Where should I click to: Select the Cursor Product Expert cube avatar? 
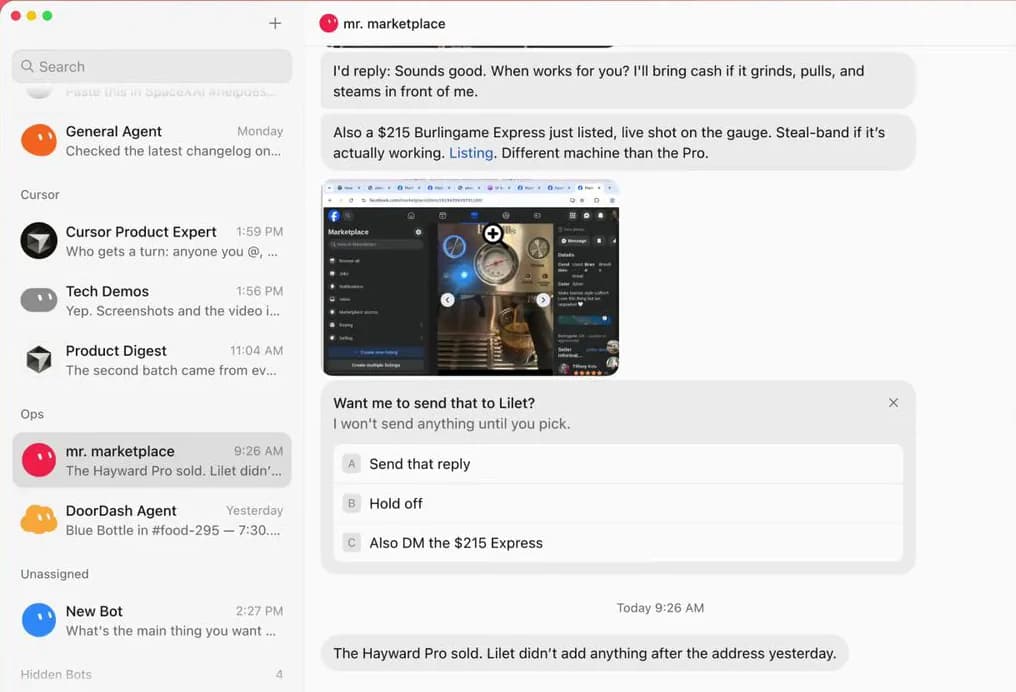pyautogui.click(x=39, y=240)
